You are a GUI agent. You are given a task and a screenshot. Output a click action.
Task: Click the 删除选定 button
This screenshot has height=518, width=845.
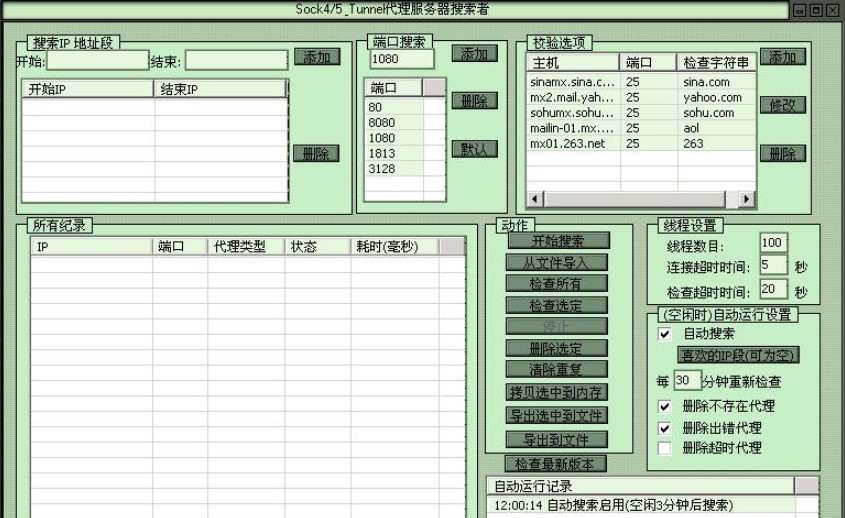(556, 348)
